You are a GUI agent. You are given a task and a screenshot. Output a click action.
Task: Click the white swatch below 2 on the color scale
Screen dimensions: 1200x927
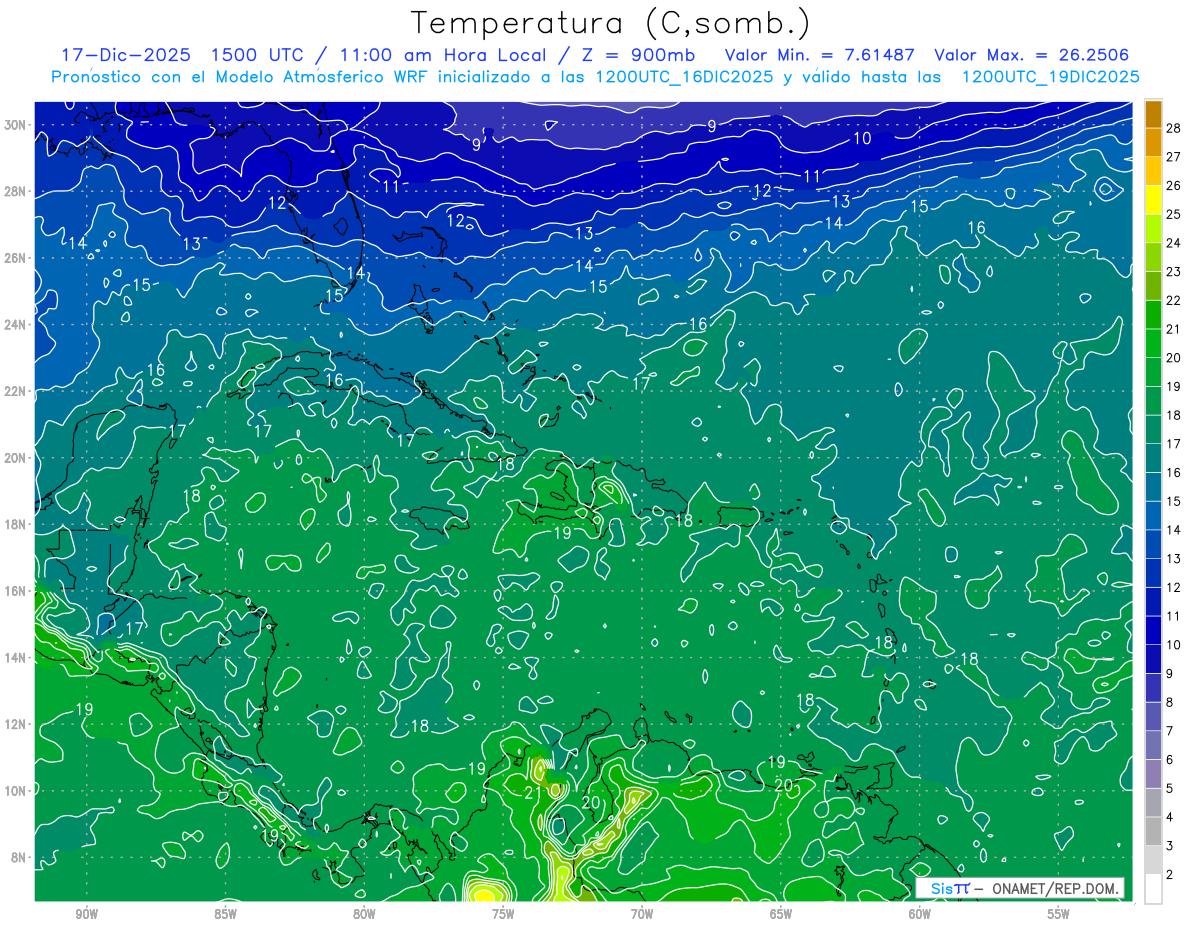tap(1153, 889)
